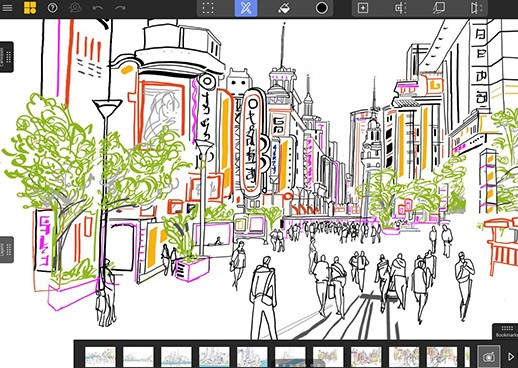Open the hamburger menu
Screen dimensions: 518x368
7,7
